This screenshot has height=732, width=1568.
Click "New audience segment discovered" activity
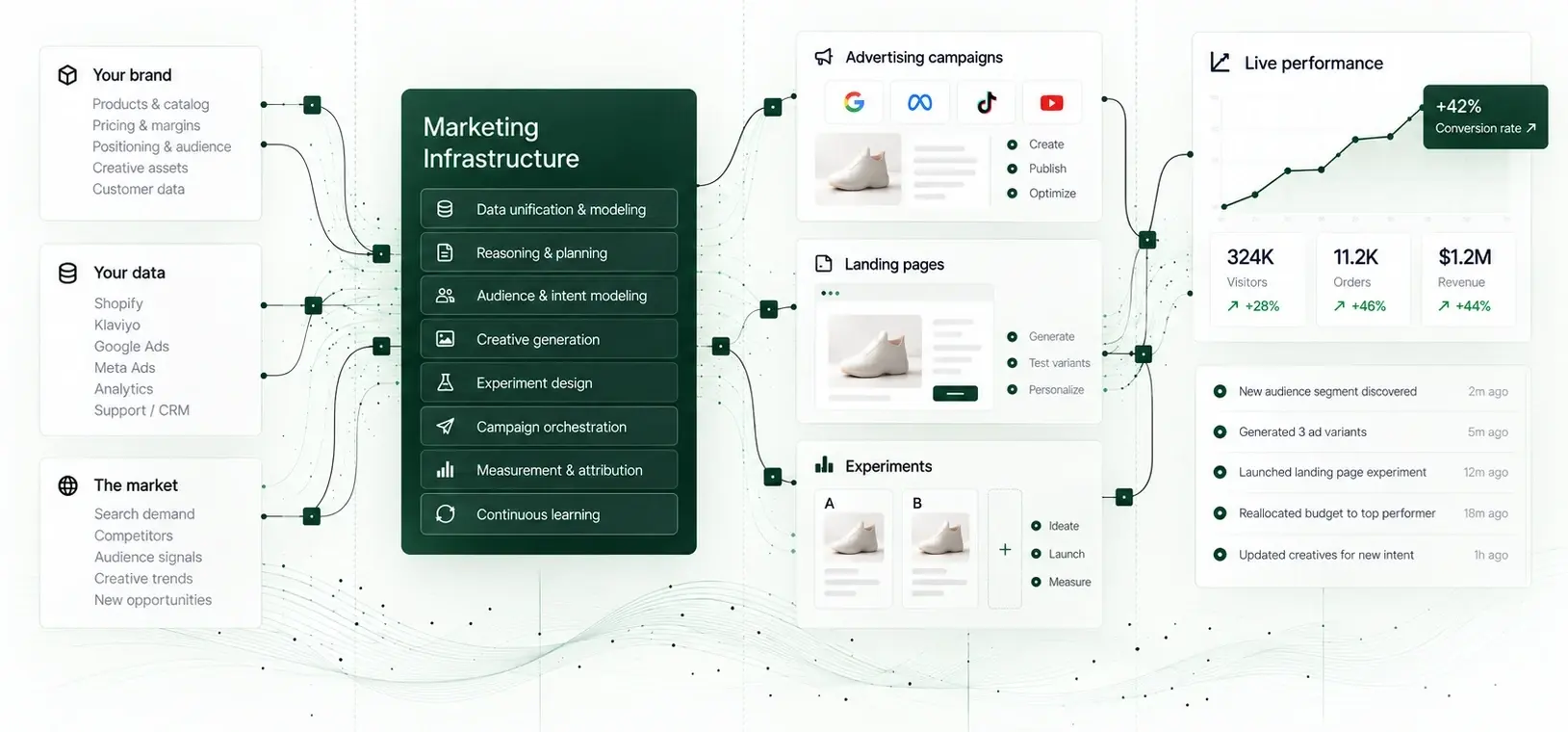tap(1327, 391)
